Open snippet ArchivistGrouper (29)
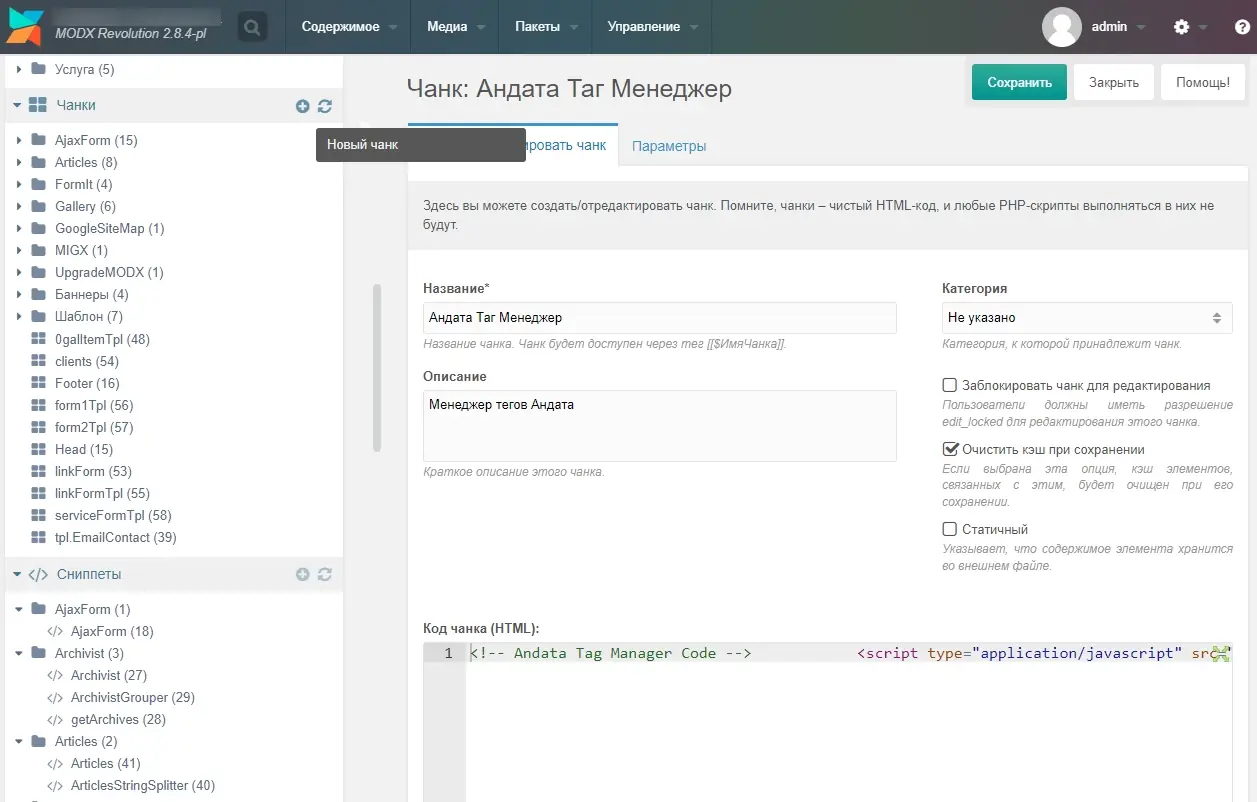Screen dimensions: 1257x802 pyautogui.click(x=132, y=697)
